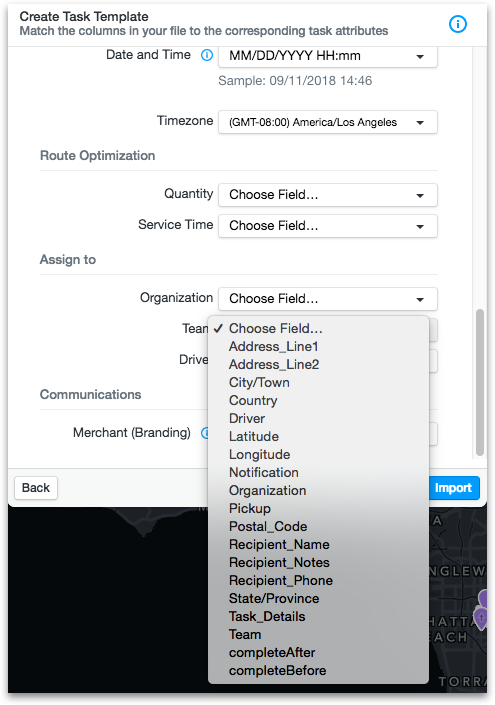495x705 pixels.
Task: Click the info icon in dialog header
Action: 458,24
